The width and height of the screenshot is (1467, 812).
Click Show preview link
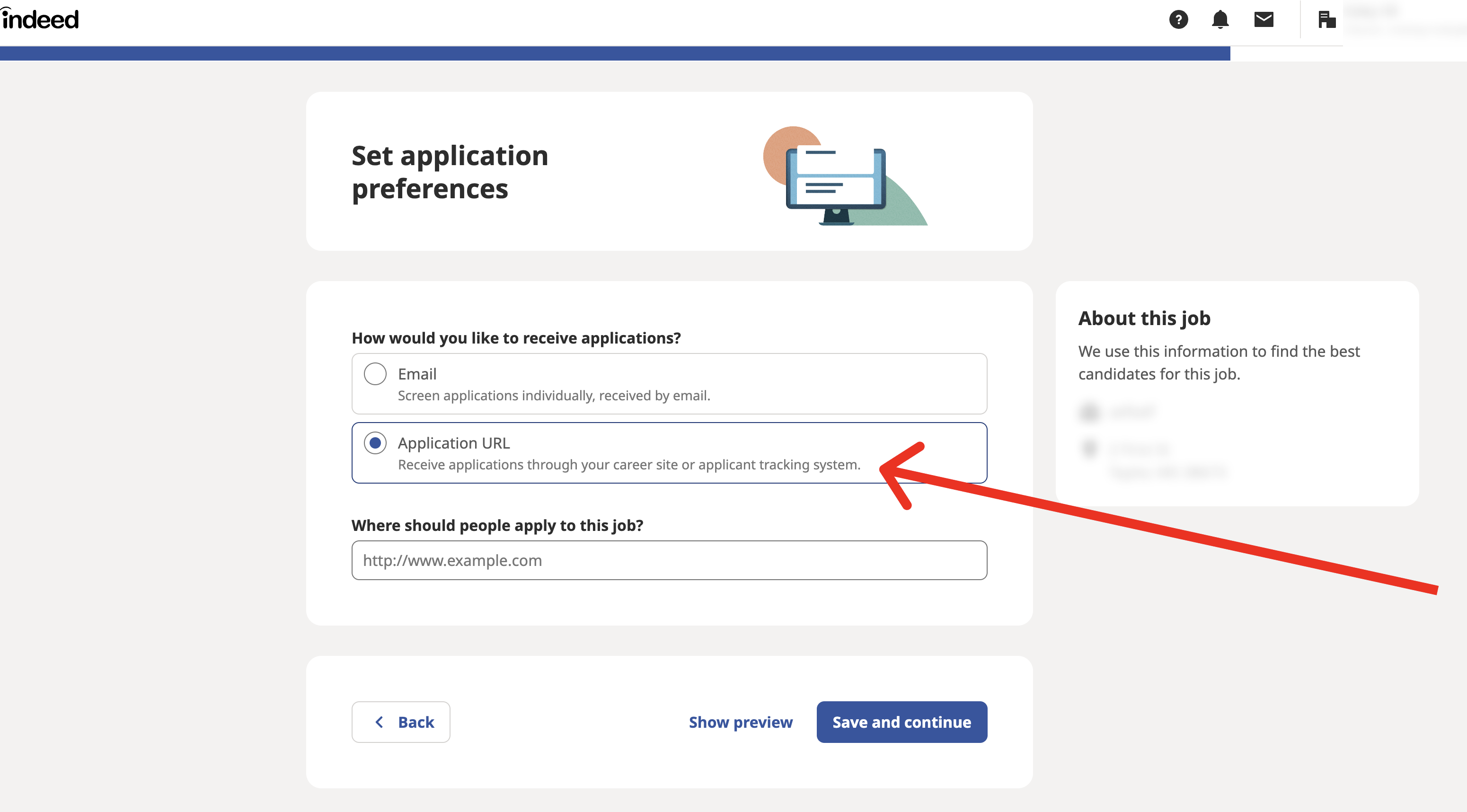[740, 722]
